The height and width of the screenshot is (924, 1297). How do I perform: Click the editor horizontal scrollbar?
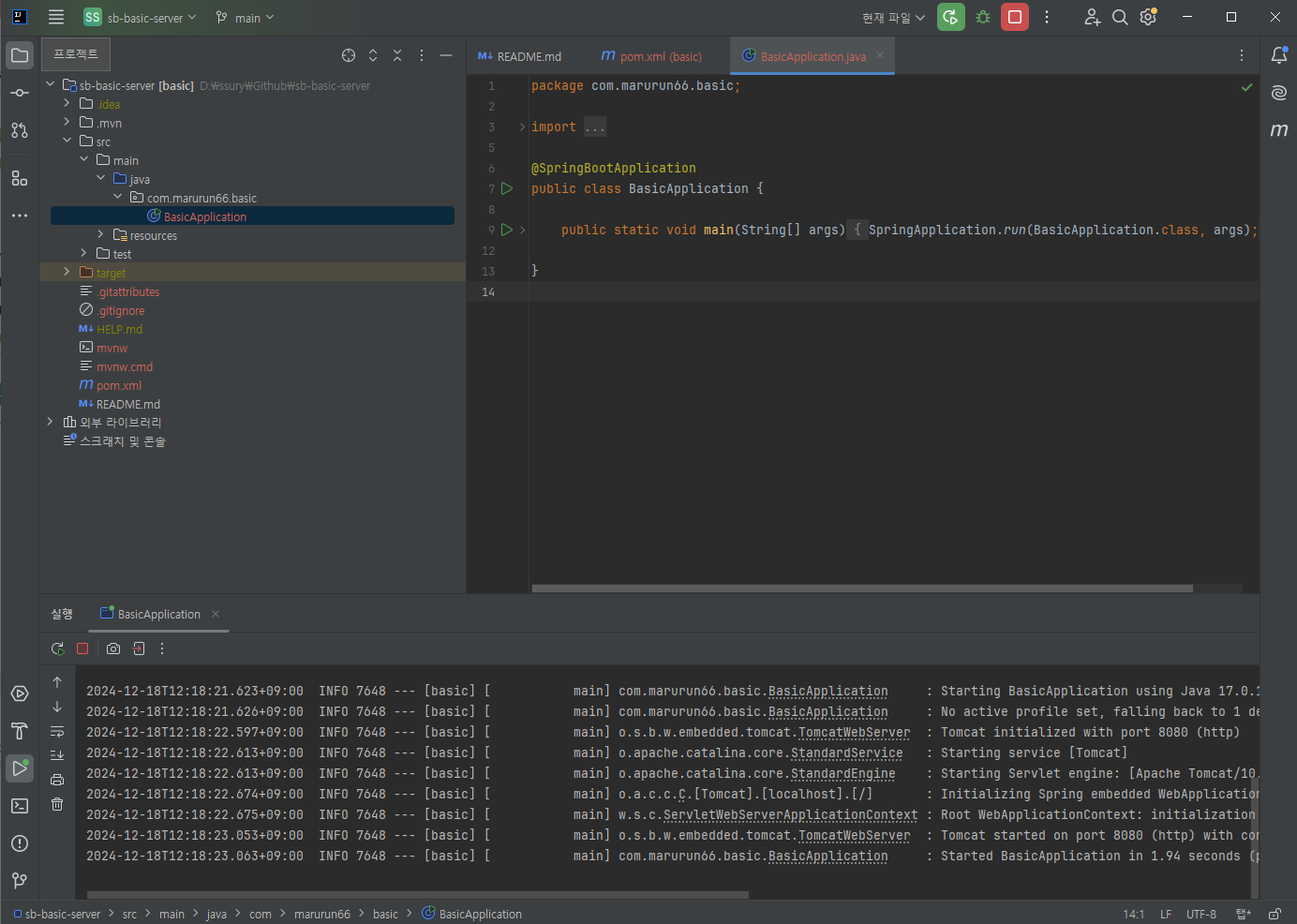pyautogui.click(x=862, y=589)
